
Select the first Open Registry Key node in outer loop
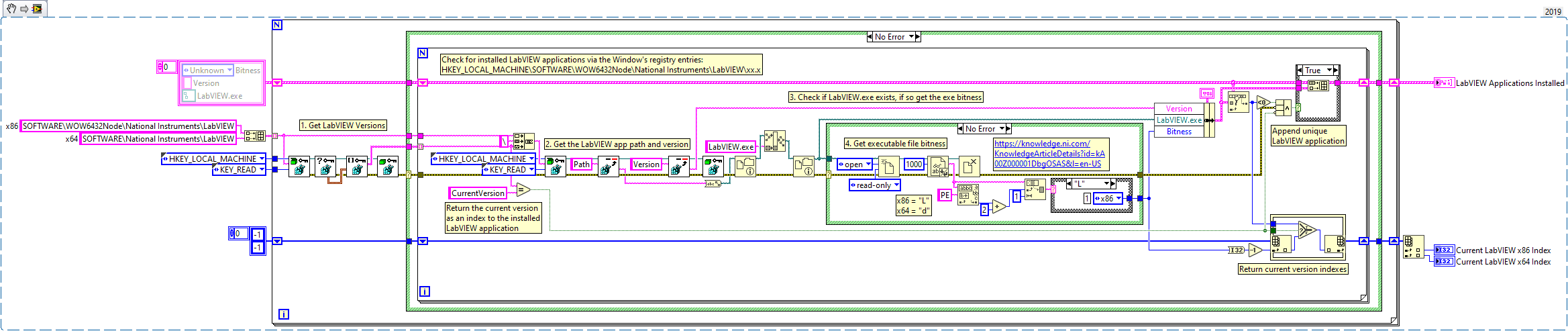tap(299, 166)
